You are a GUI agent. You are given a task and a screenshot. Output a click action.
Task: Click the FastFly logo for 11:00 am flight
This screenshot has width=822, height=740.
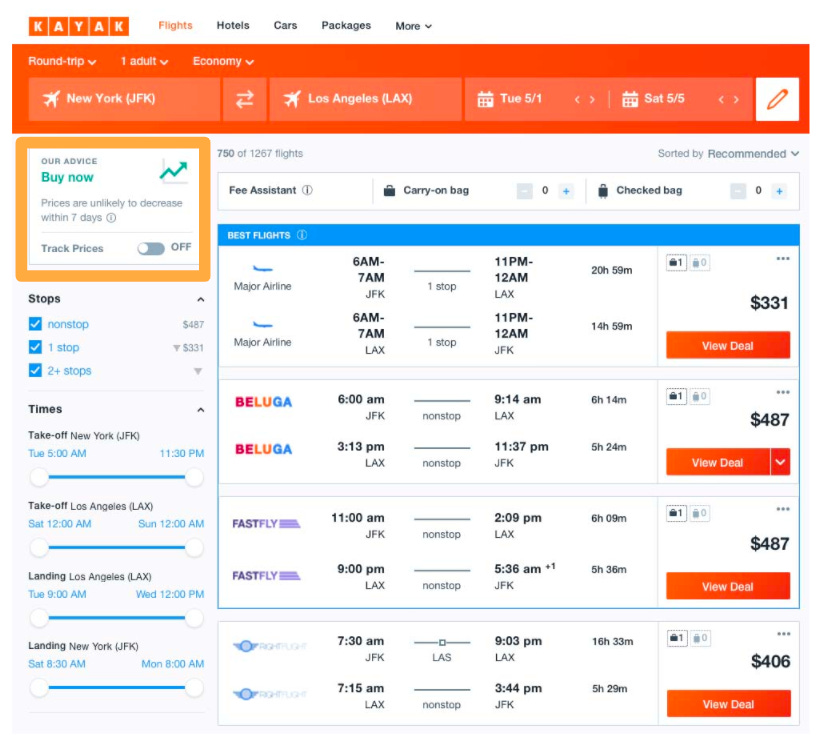(x=266, y=524)
